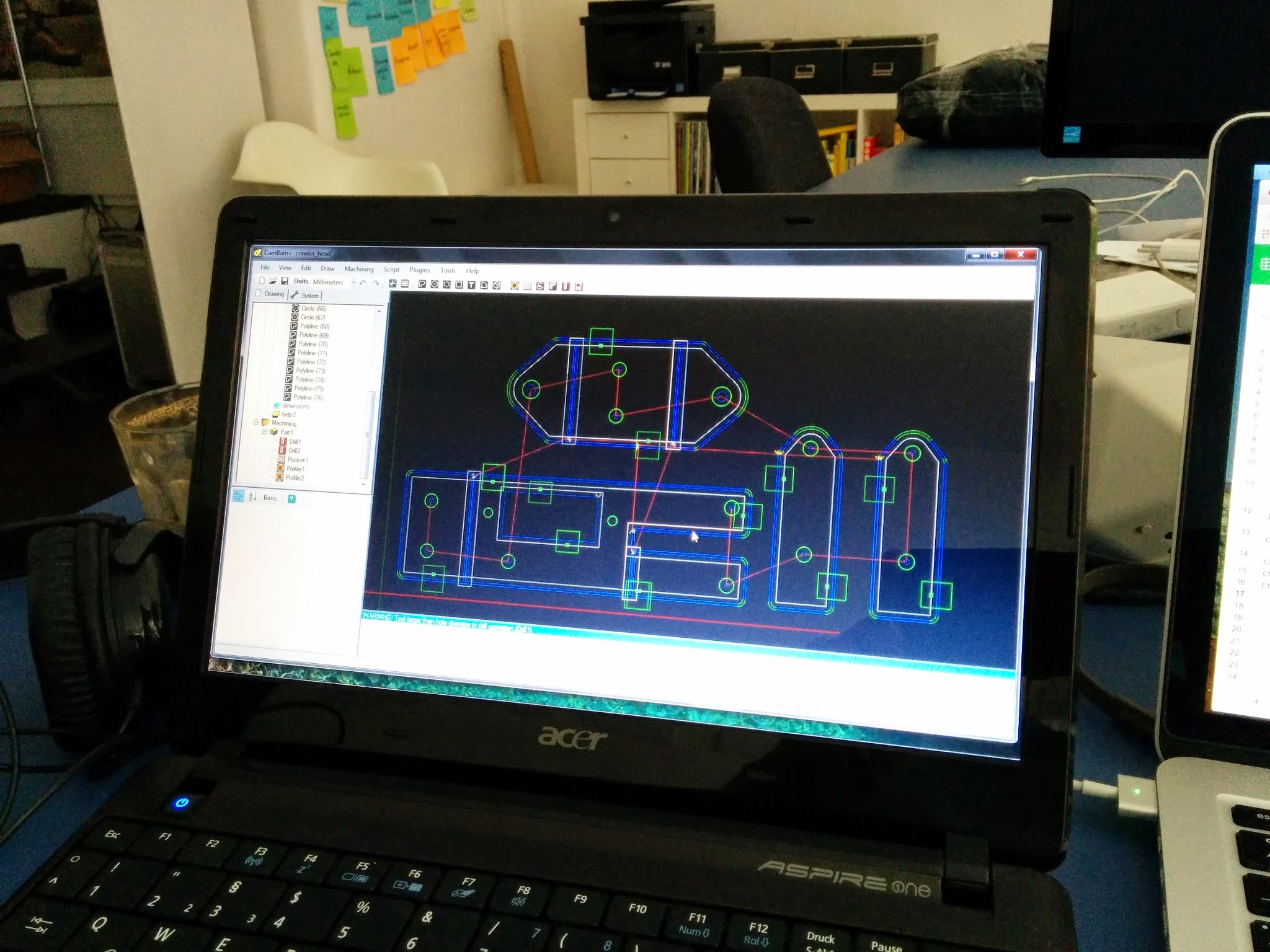Toggle the Basic property view button

[x=270, y=498]
